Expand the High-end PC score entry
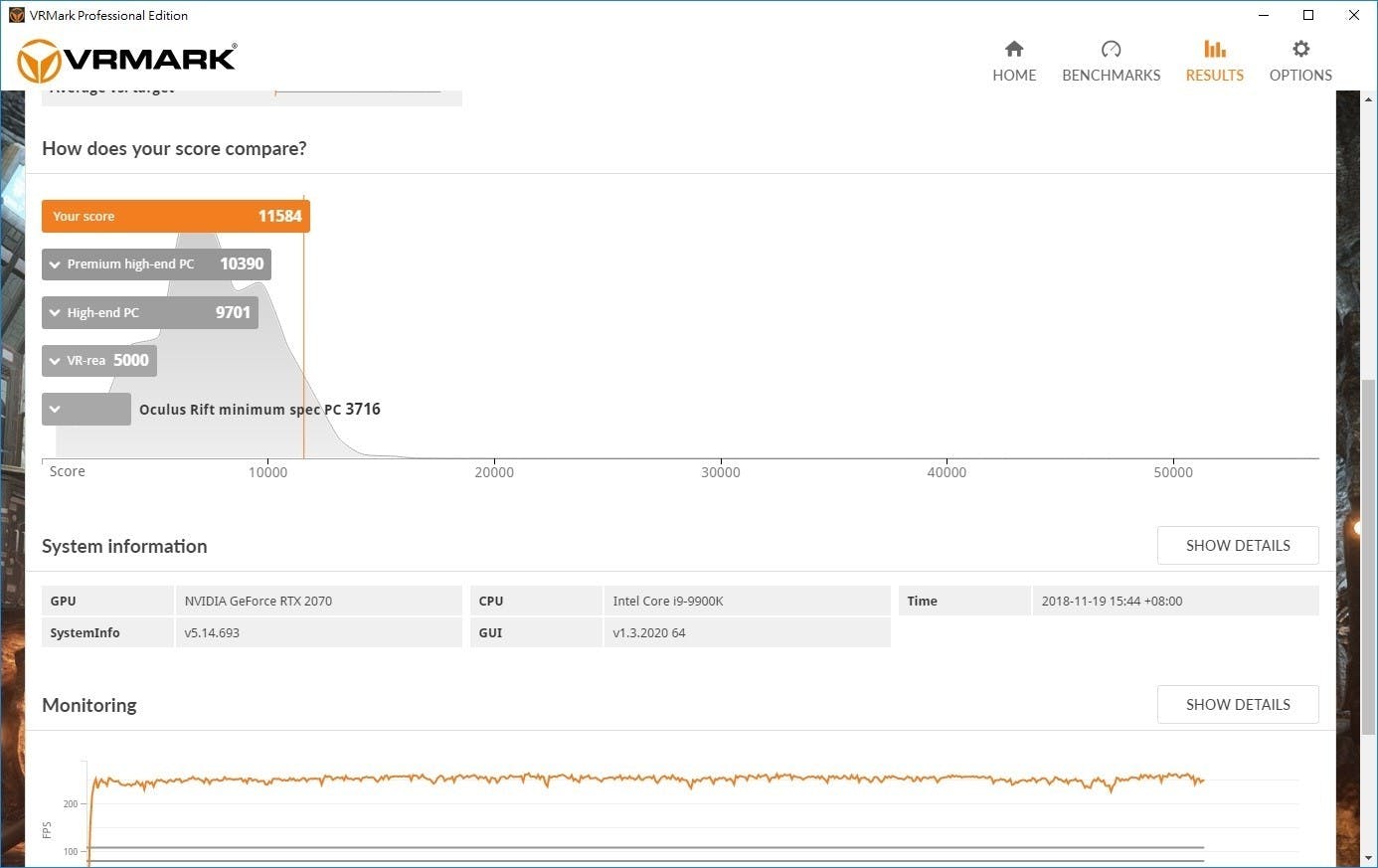Screen dimensions: 1378x868 click(x=55, y=313)
